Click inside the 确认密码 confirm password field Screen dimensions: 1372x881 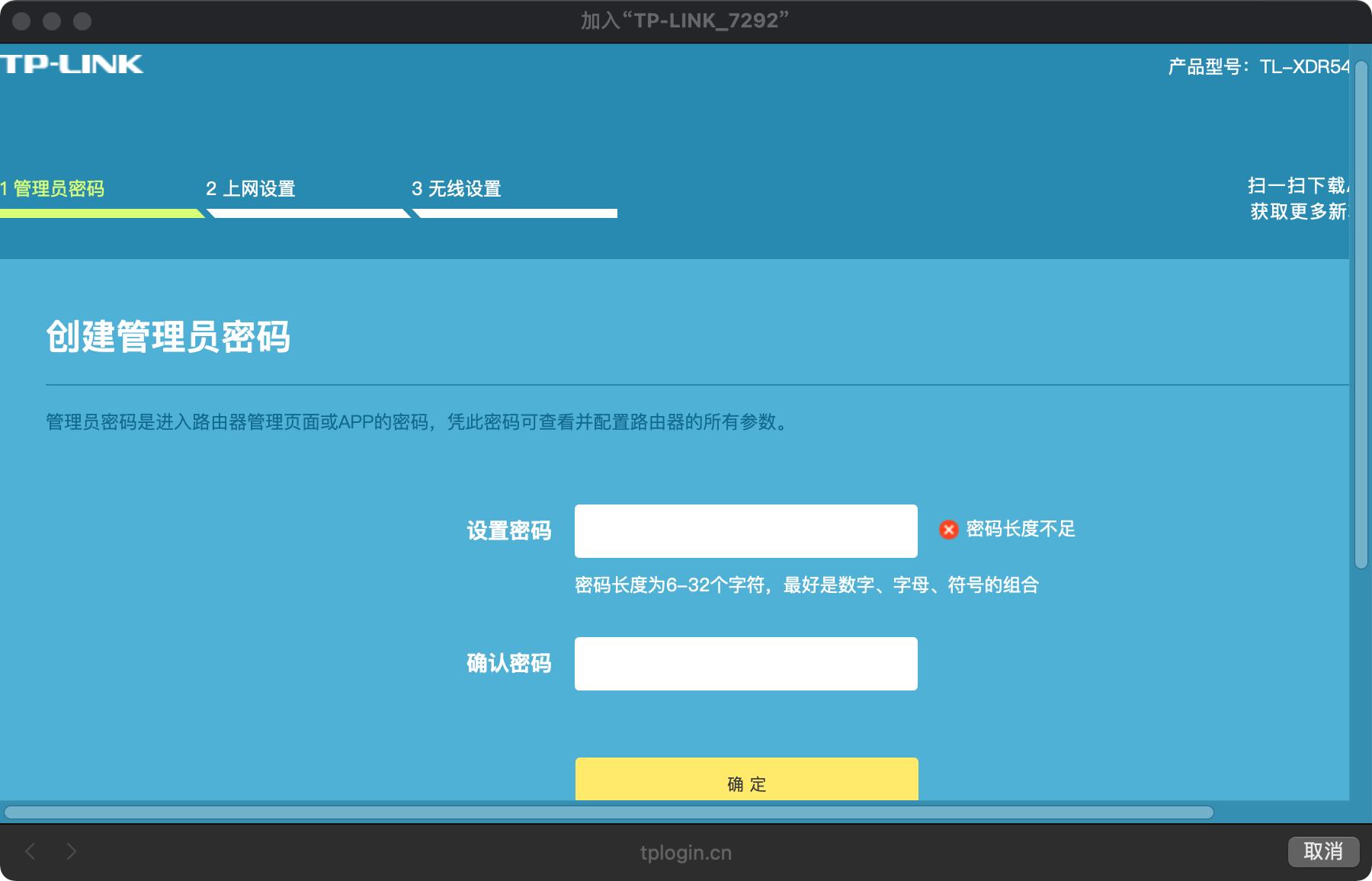coord(745,663)
